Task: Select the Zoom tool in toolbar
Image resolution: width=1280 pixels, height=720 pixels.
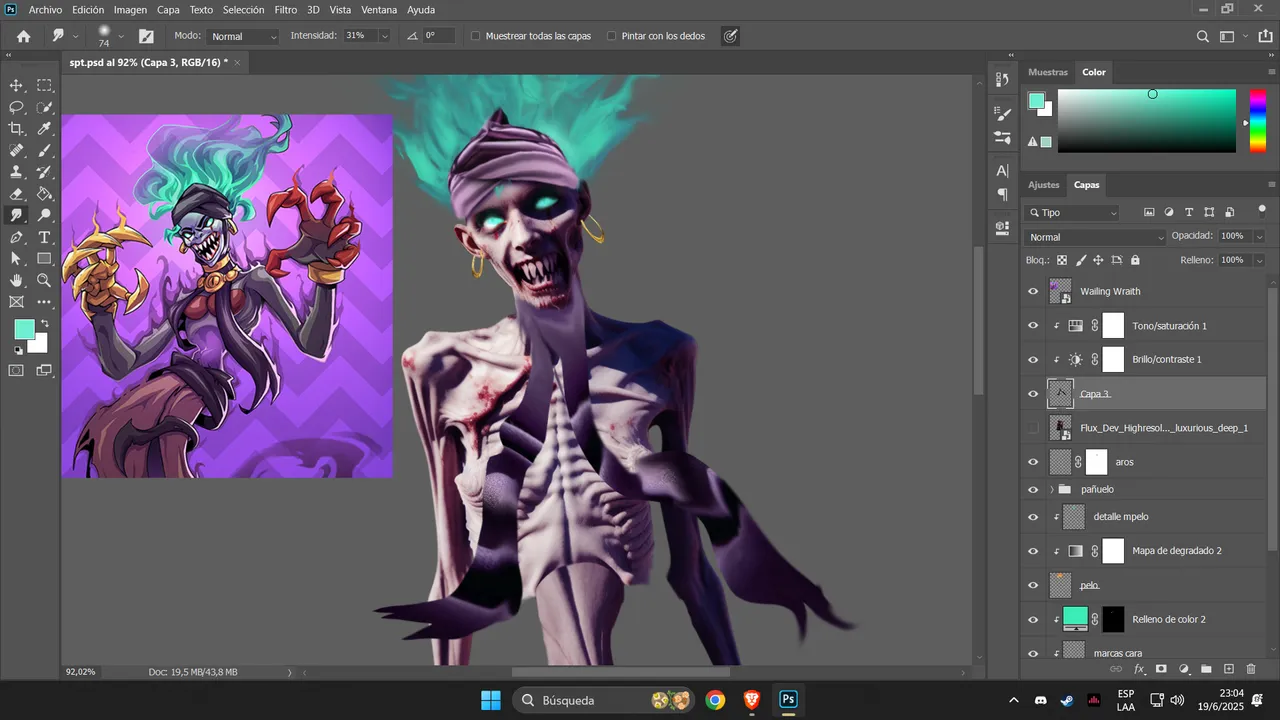Action: [x=45, y=281]
